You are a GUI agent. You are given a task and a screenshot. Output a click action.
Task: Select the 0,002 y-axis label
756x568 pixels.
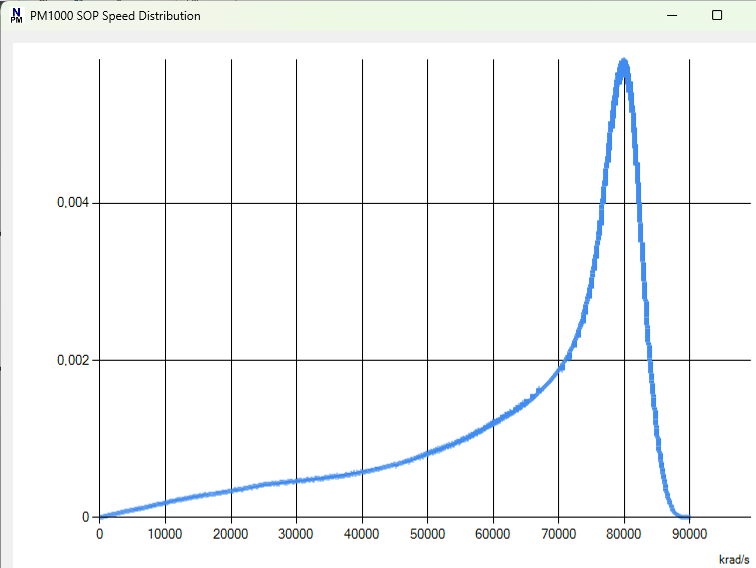tap(72, 360)
